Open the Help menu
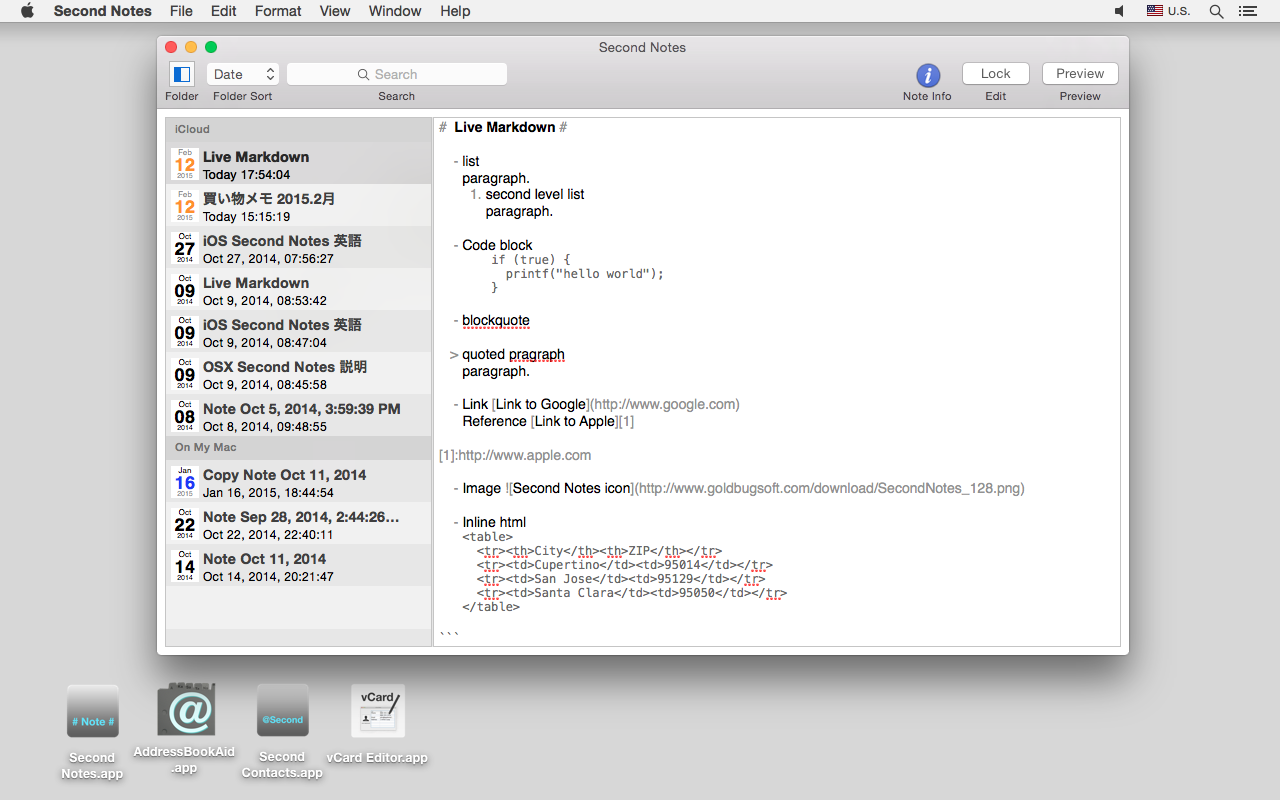1280x800 pixels. pos(455,11)
